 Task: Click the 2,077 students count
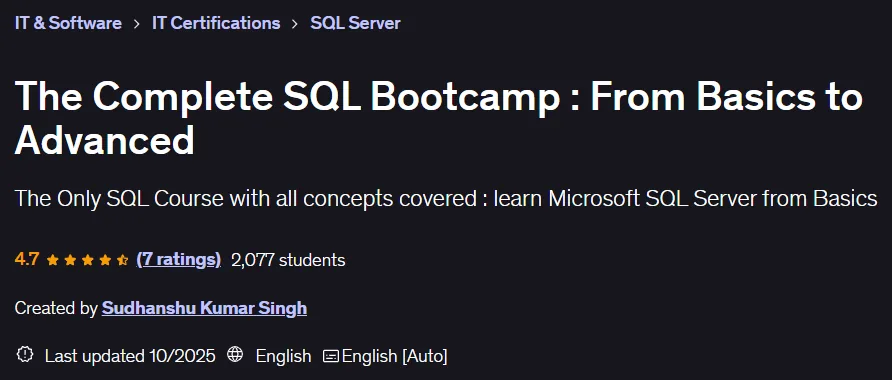(x=288, y=260)
